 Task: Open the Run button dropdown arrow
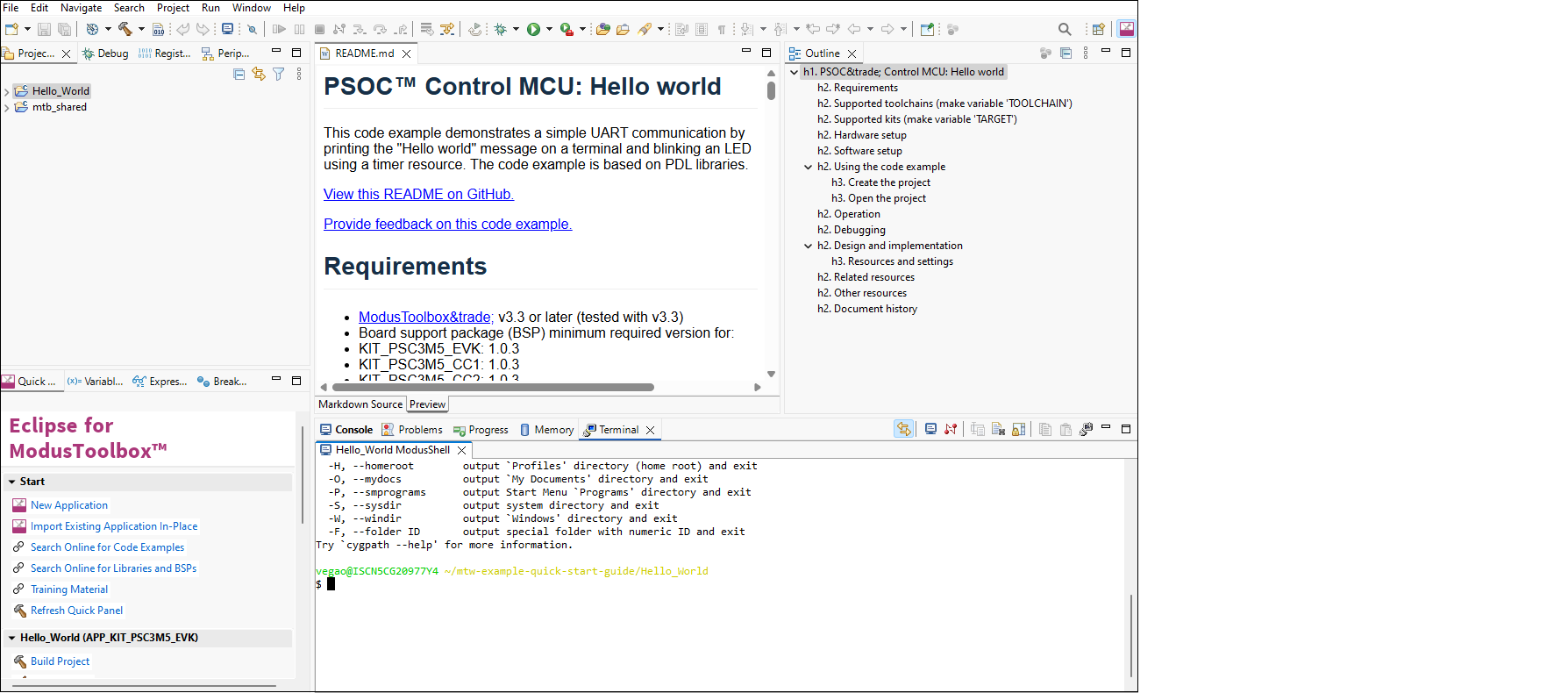[550, 29]
